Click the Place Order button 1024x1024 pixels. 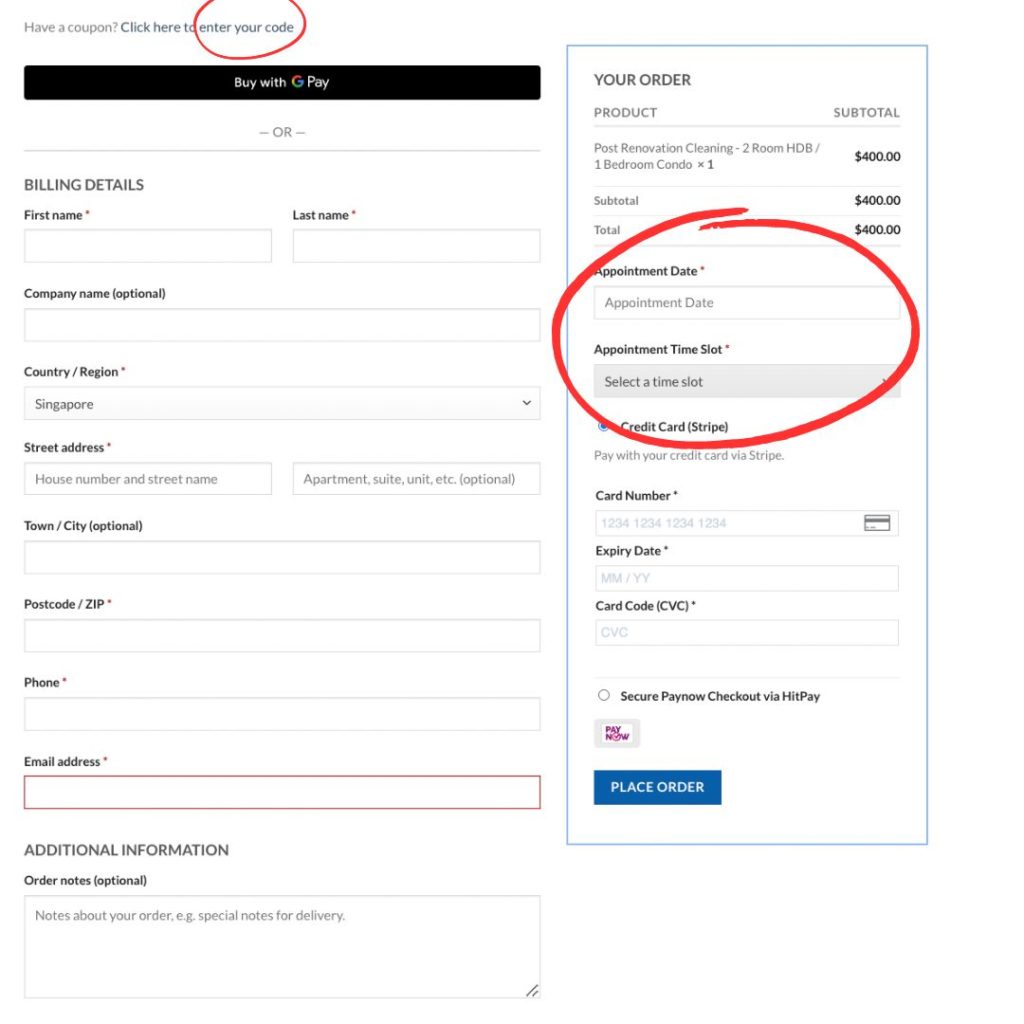click(x=657, y=787)
